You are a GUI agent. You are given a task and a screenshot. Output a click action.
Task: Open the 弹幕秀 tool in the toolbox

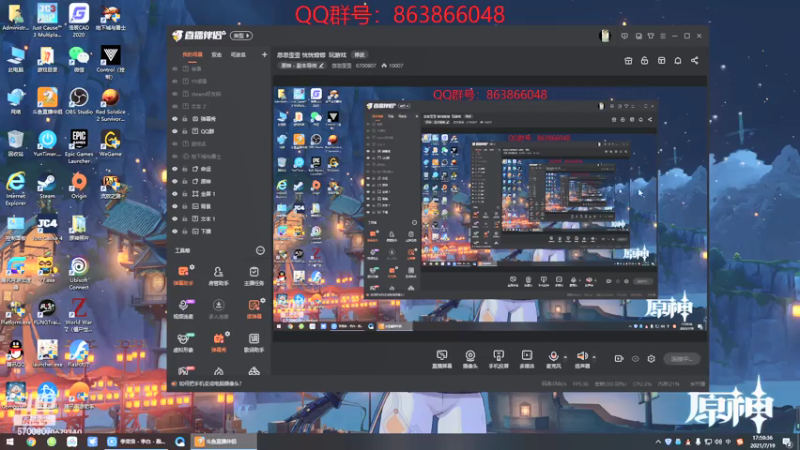[218, 343]
